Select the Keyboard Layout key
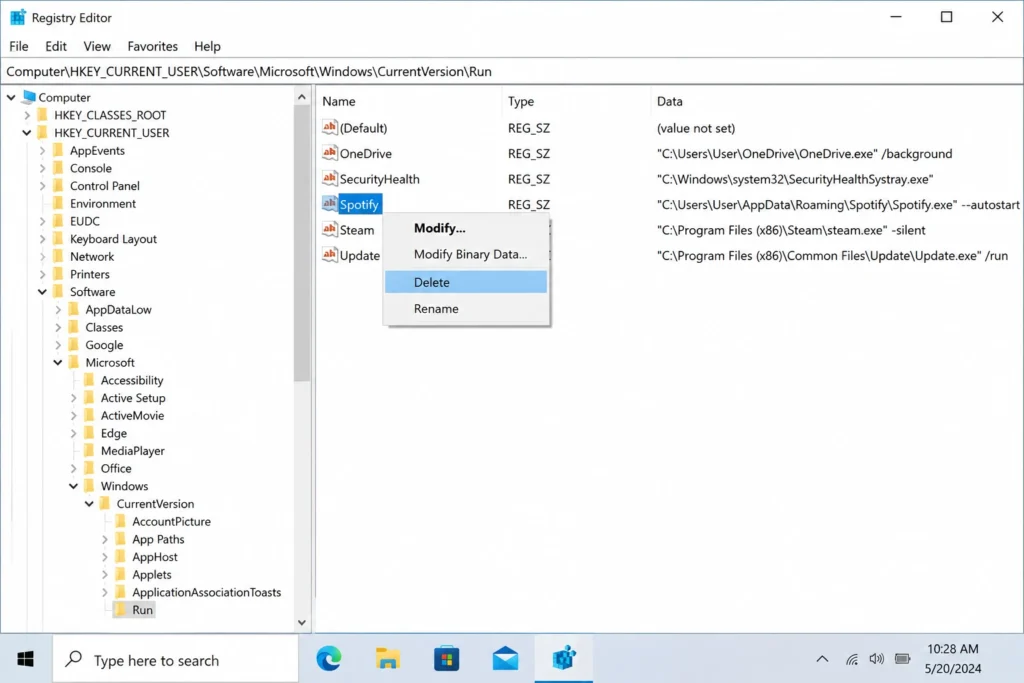Viewport: 1024px width, 683px height. click(x=113, y=239)
